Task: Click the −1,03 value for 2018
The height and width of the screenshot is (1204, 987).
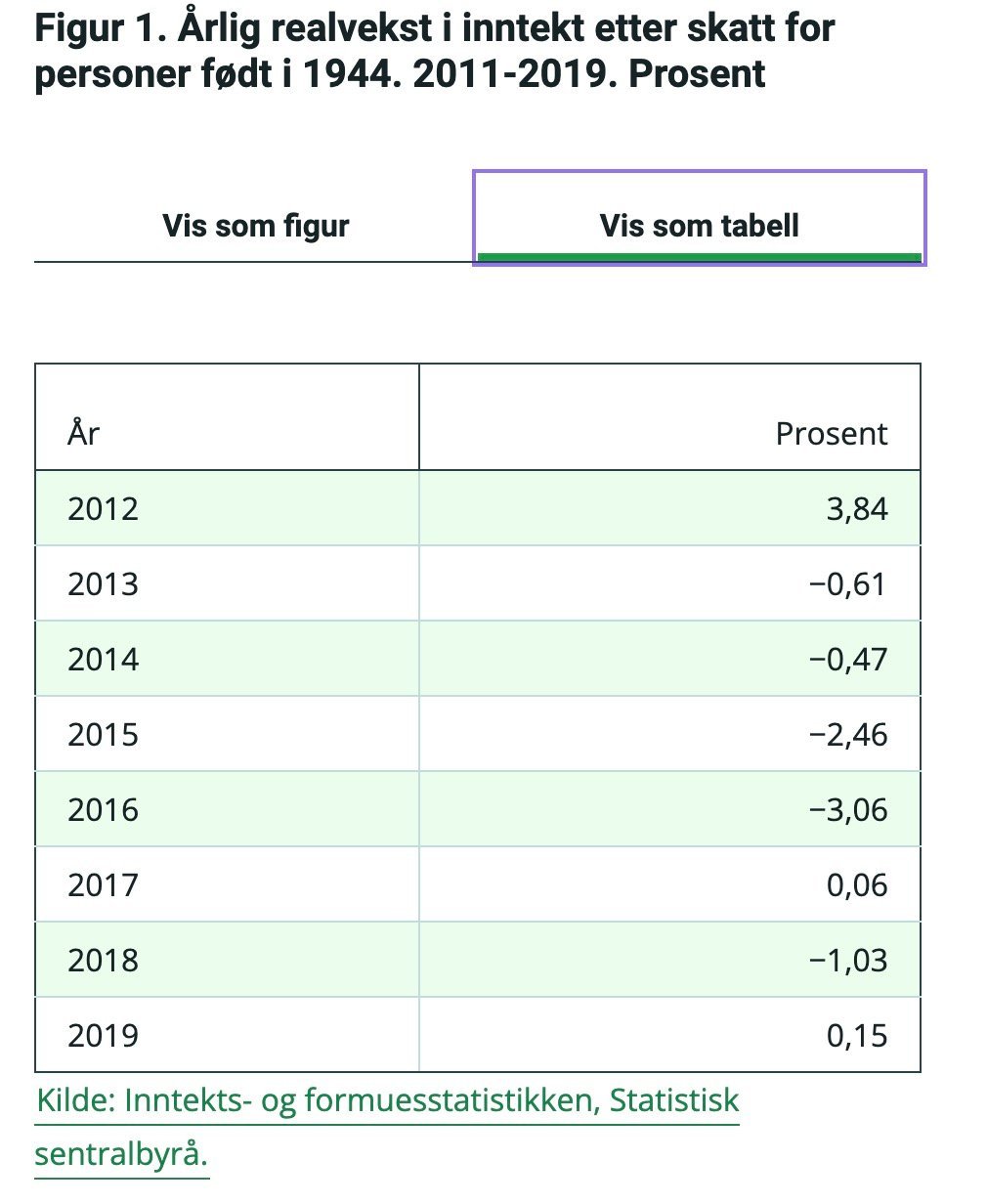Action: pos(847,961)
